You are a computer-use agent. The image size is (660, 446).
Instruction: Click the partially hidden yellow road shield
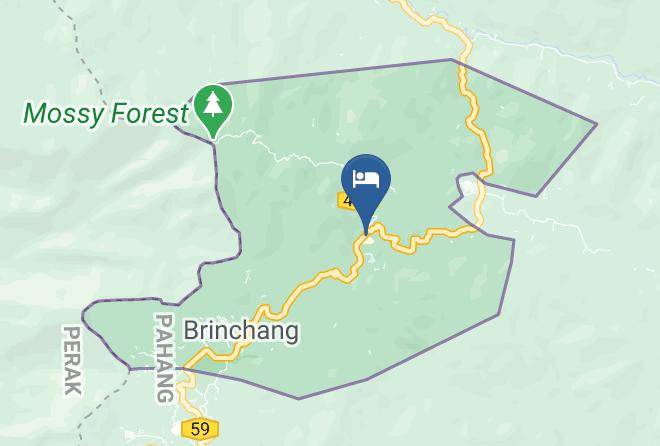[x=347, y=200]
